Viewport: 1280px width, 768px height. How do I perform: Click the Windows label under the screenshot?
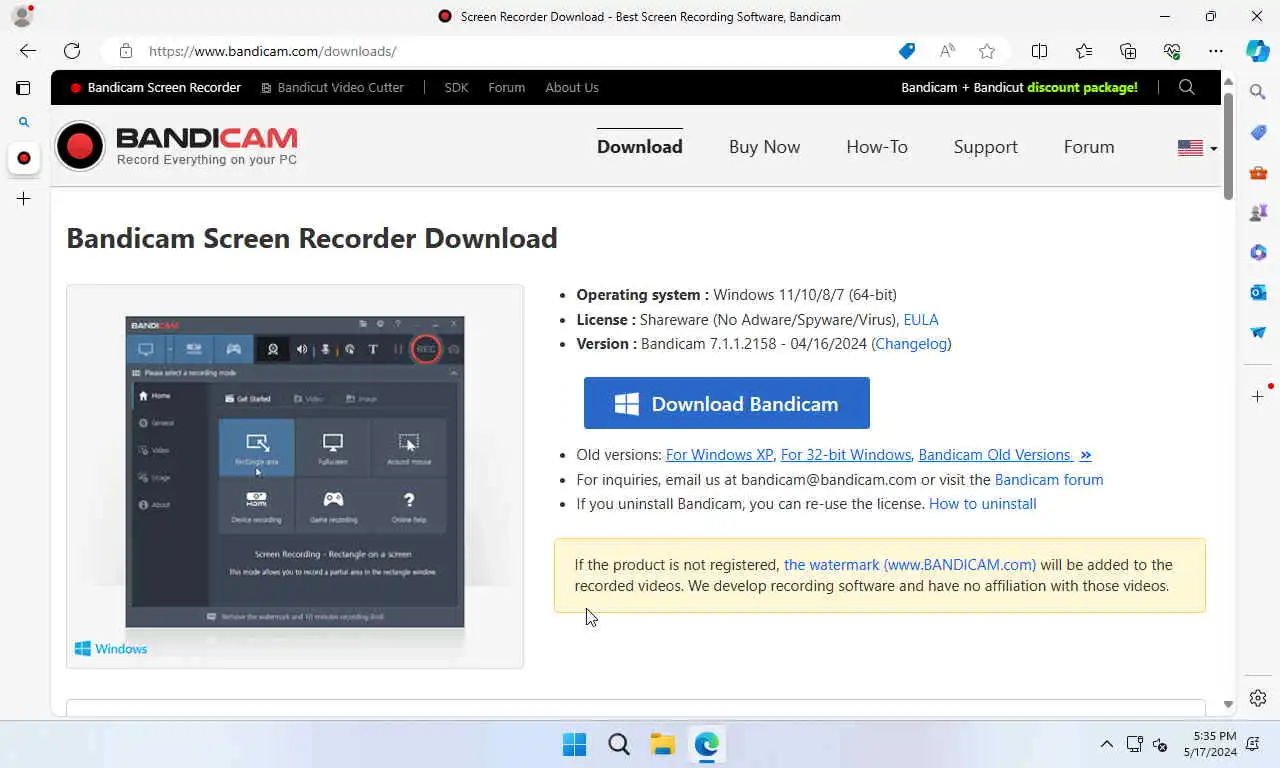coord(111,649)
